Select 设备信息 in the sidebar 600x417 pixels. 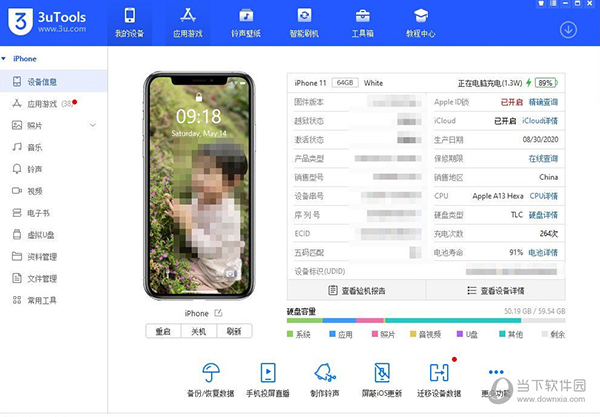[x=54, y=81]
